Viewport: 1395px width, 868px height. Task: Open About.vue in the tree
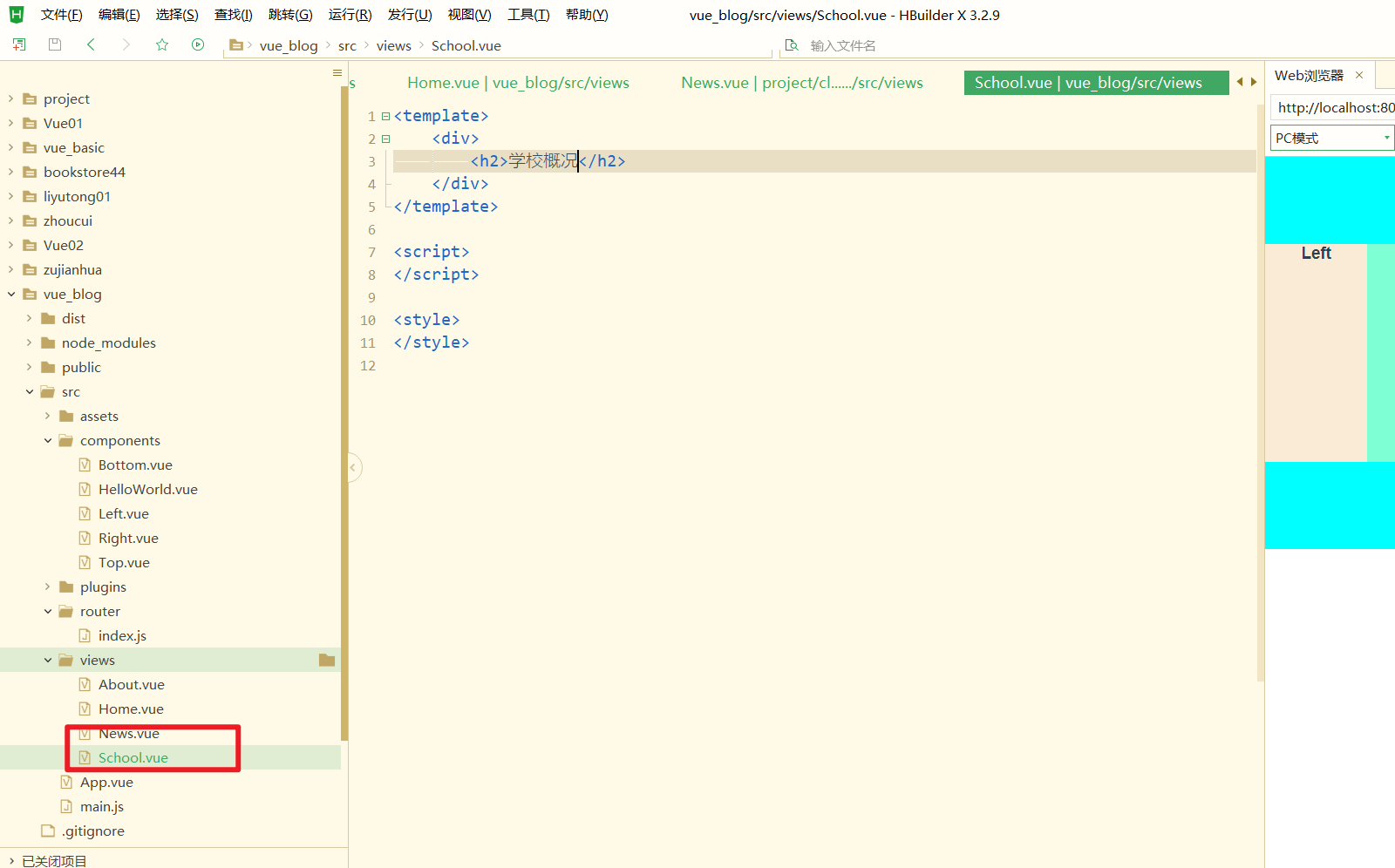132,684
